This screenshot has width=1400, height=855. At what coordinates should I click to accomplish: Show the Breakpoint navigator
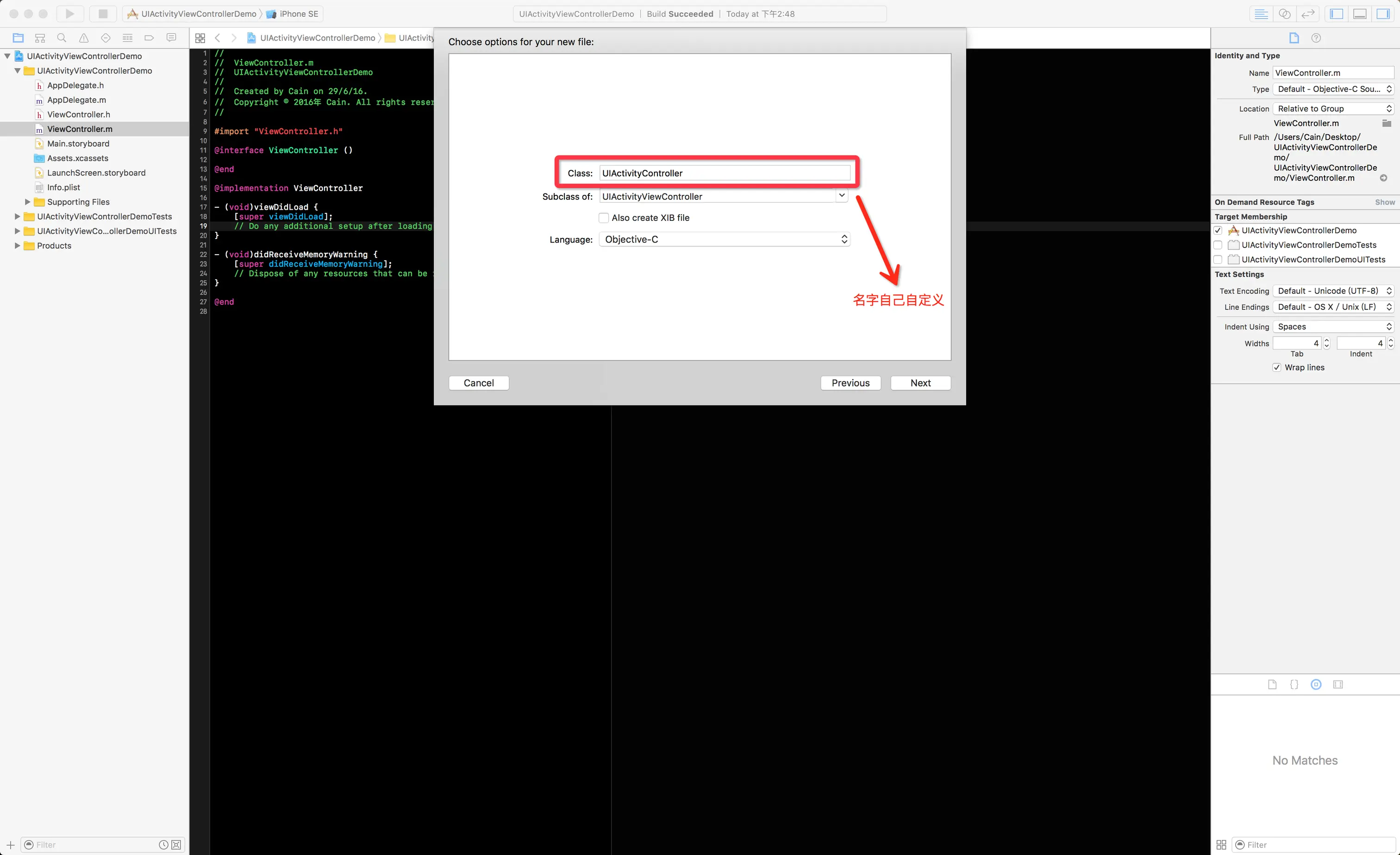(x=149, y=38)
